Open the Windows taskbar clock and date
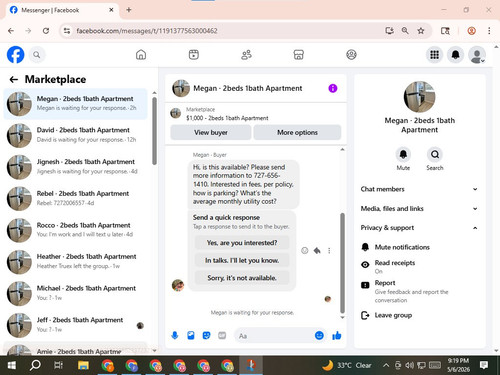This screenshot has width=500, height=375. 458,365
